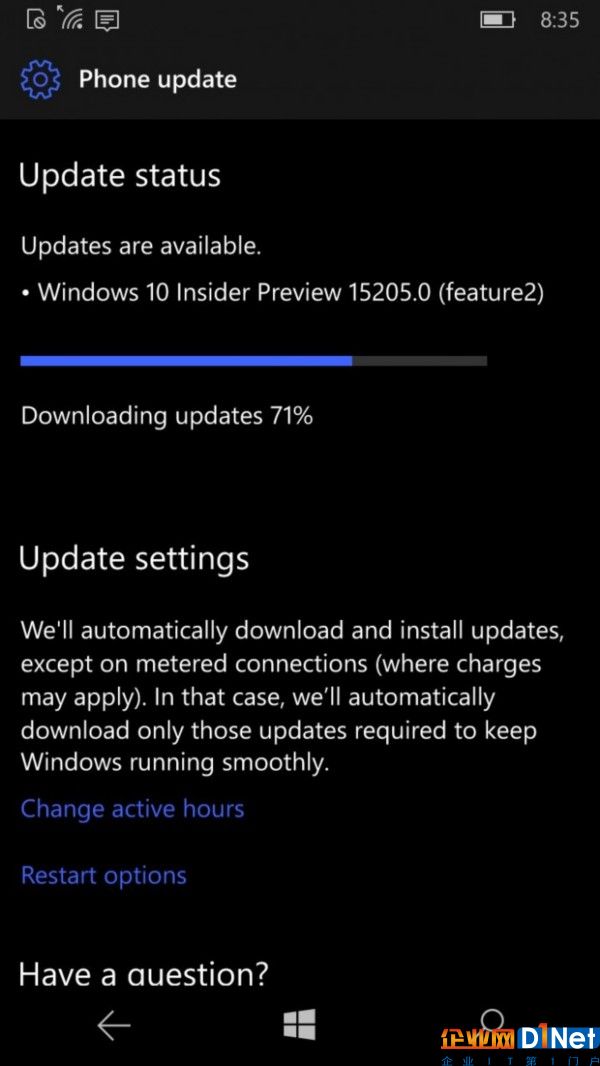Open the Change active hours link
600x1066 pixels.
point(133,809)
